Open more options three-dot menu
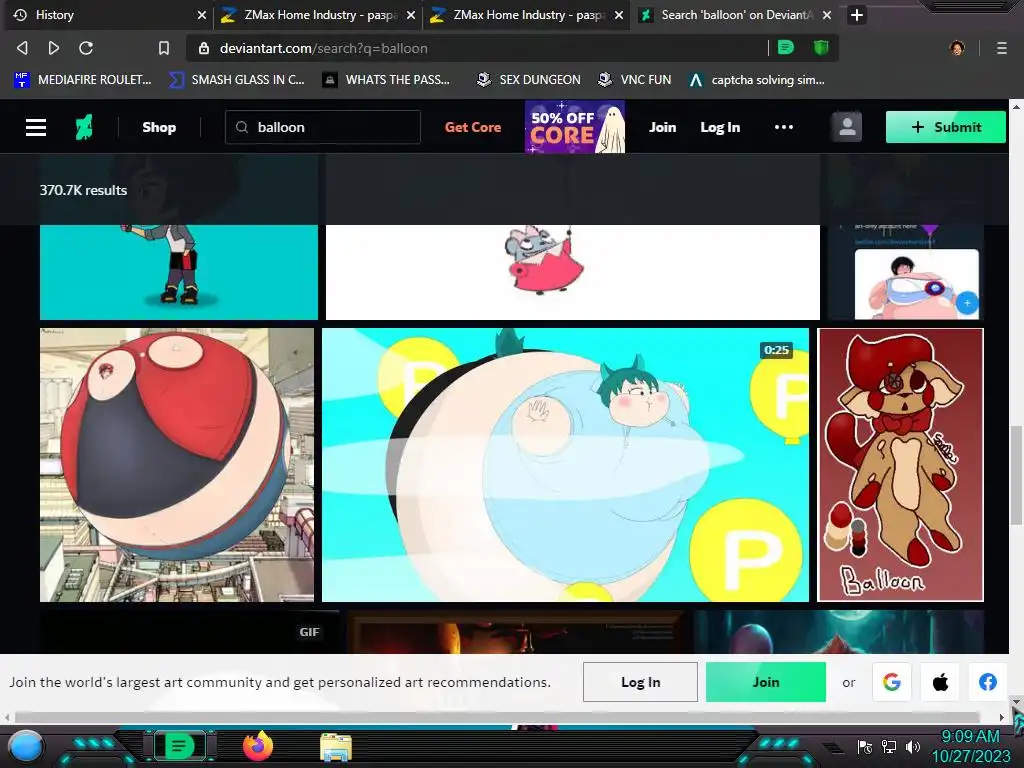 784,127
